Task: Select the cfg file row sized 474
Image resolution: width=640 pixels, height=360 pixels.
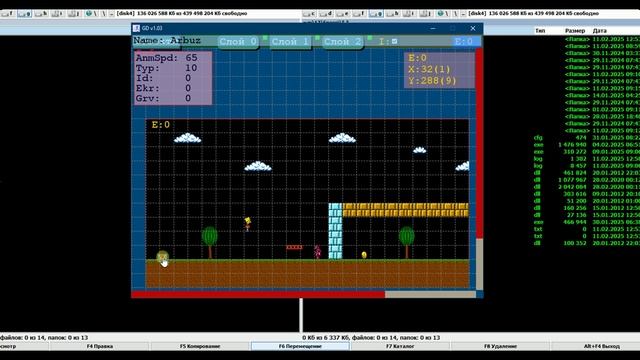Action: pos(586,138)
